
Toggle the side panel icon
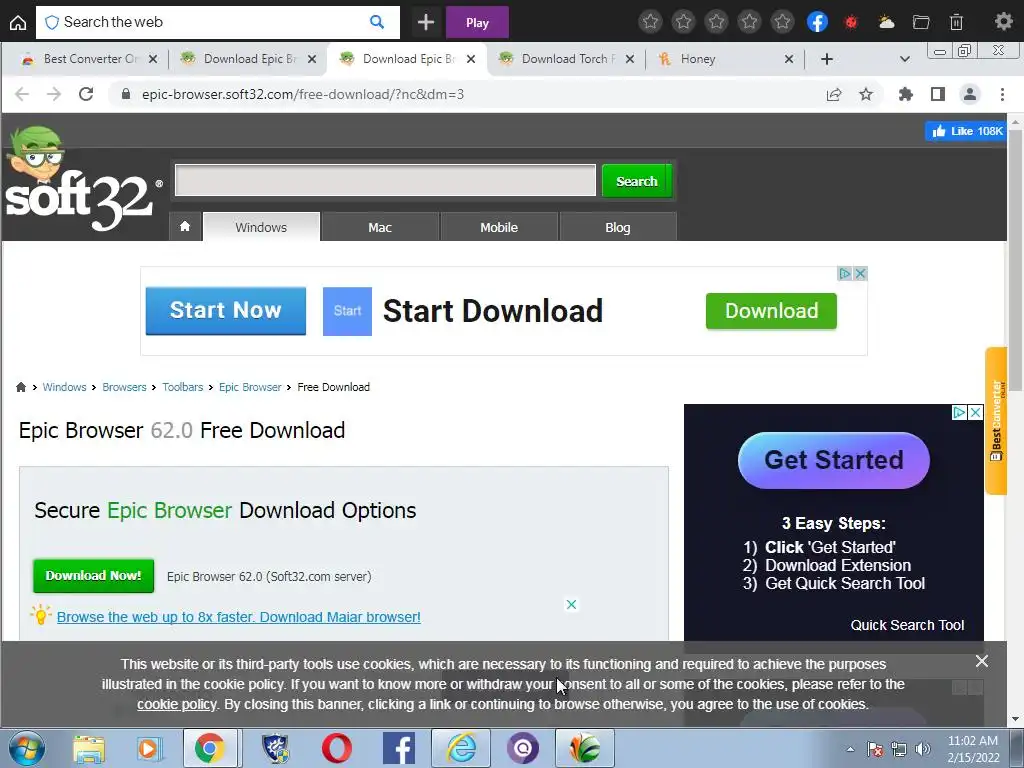[938, 95]
